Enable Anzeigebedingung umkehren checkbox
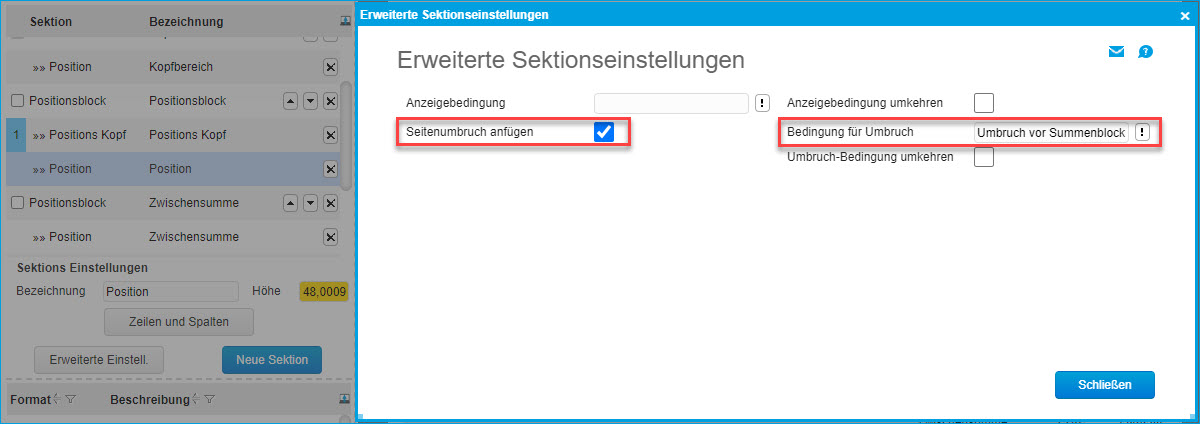The image size is (1200, 424). [x=984, y=102]
